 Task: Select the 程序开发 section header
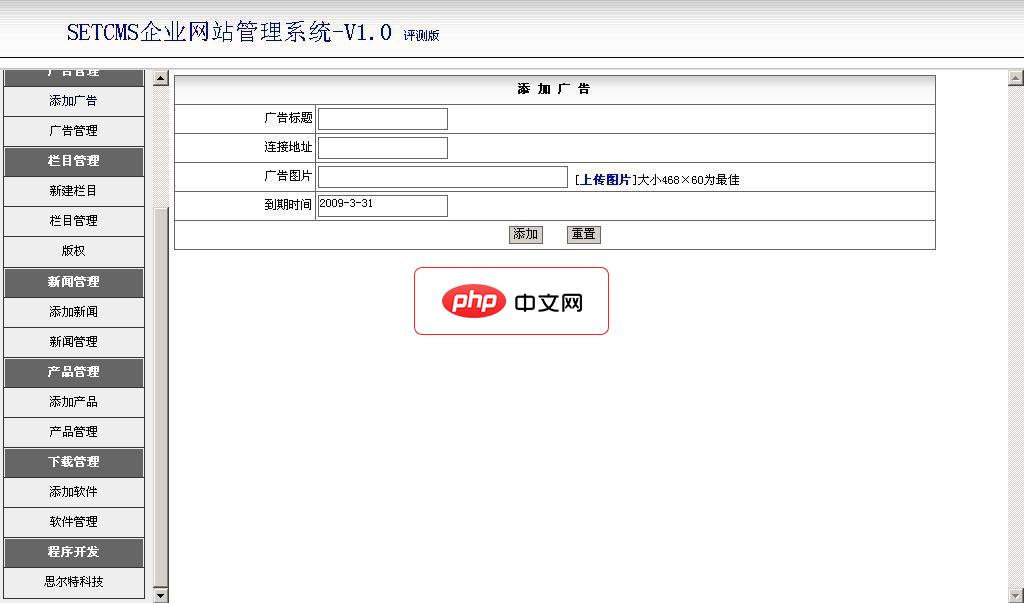73,552
